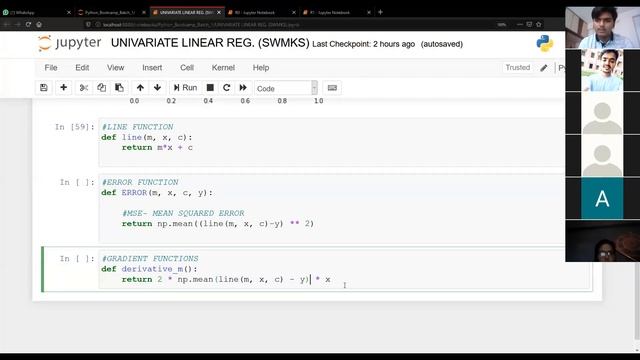This screenshot has height=360, width=640.
Task: Click the def derivative_m(): line
Action: pos(149,269)
